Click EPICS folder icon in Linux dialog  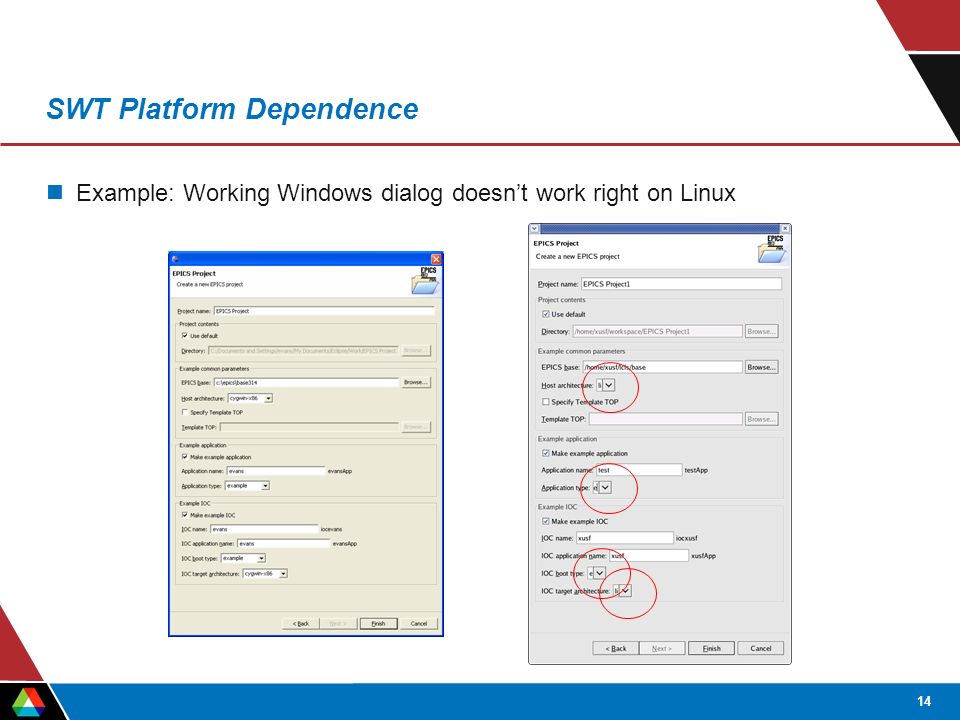(x=772, y=249)
